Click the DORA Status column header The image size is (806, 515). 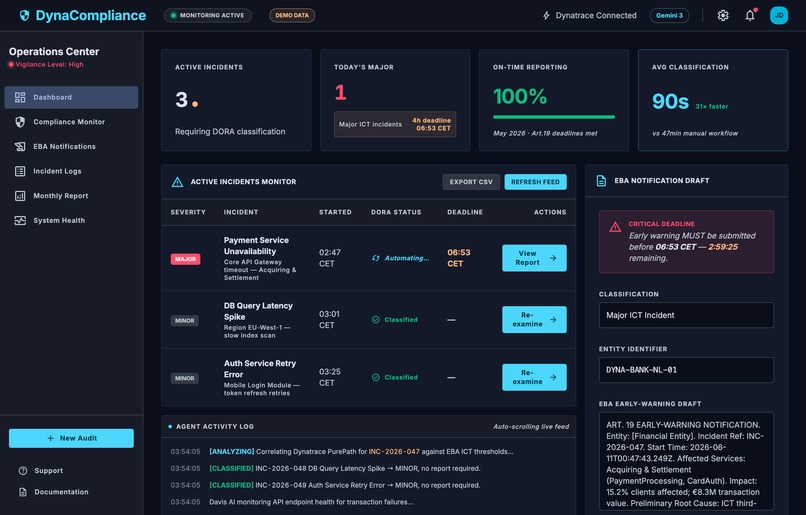click(396, 212)
